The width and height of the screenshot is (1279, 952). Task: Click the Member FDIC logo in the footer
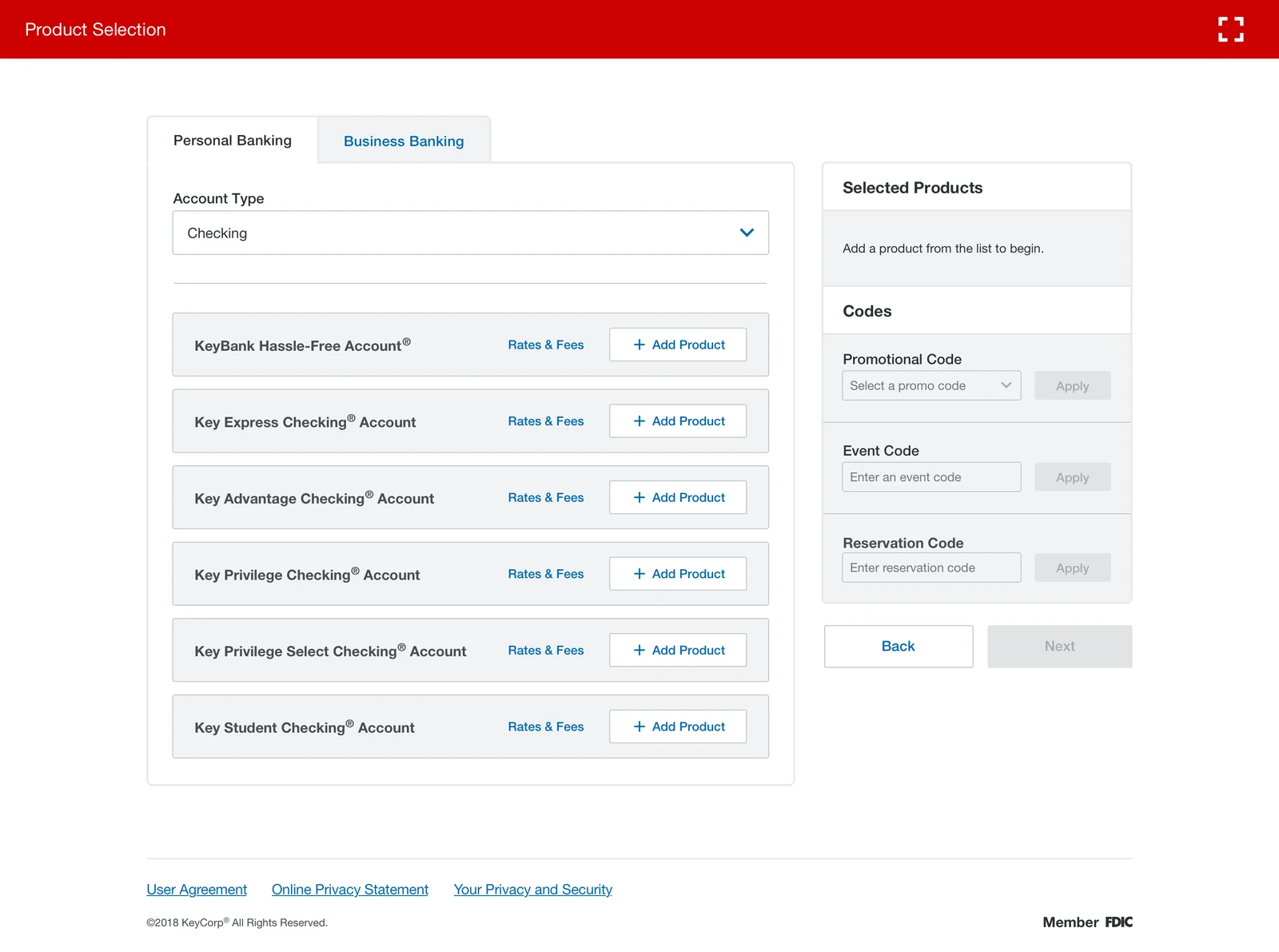(x=1087, y=922)
